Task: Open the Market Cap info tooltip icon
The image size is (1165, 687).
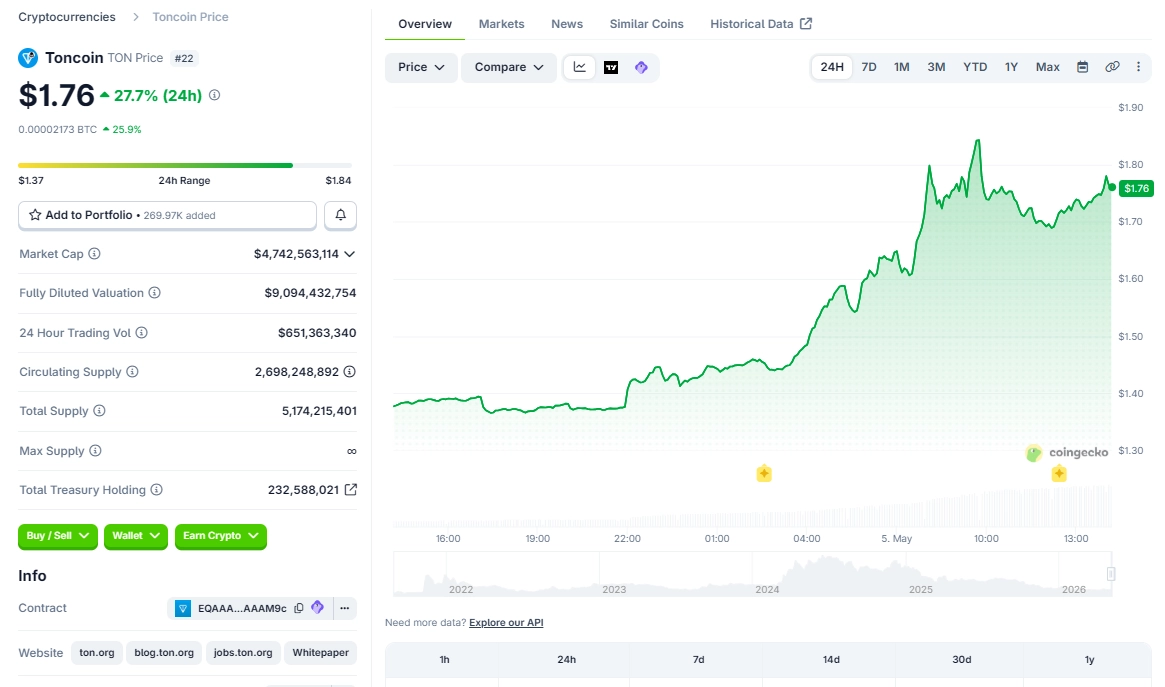Action: 94,253
